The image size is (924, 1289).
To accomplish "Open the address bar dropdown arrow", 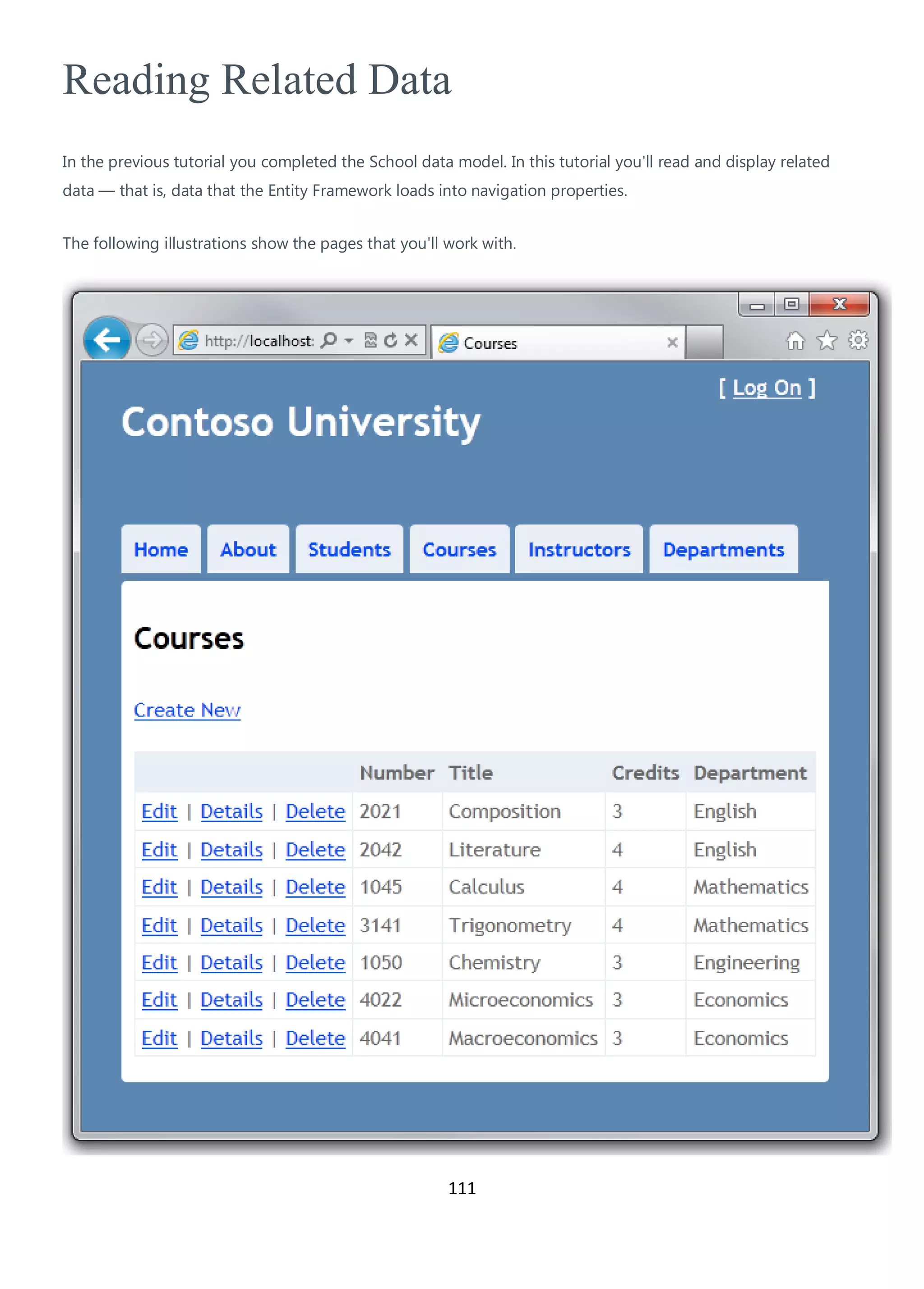I will coord(349,341).
